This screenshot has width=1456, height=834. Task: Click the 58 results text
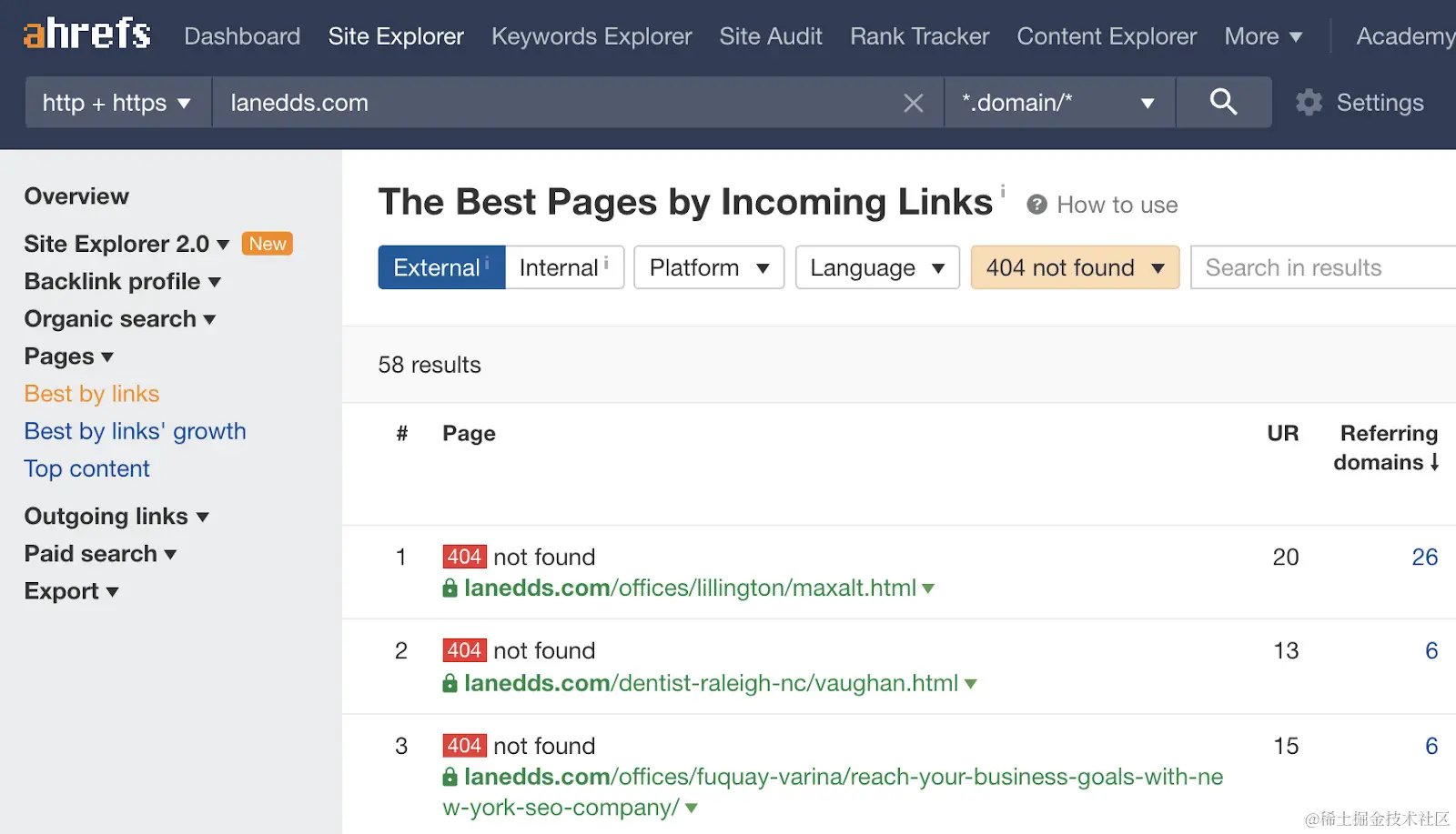coord(430,365)
